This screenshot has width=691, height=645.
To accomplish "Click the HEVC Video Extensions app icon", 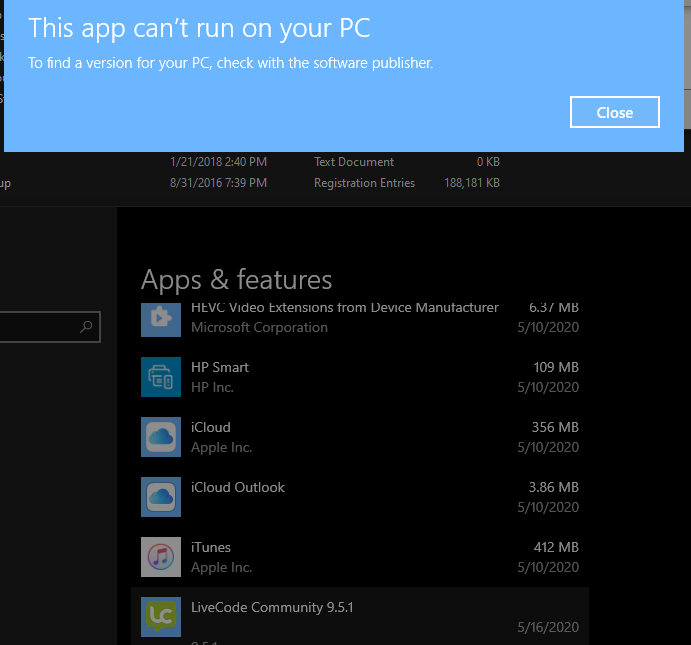I will click(160, 318).
